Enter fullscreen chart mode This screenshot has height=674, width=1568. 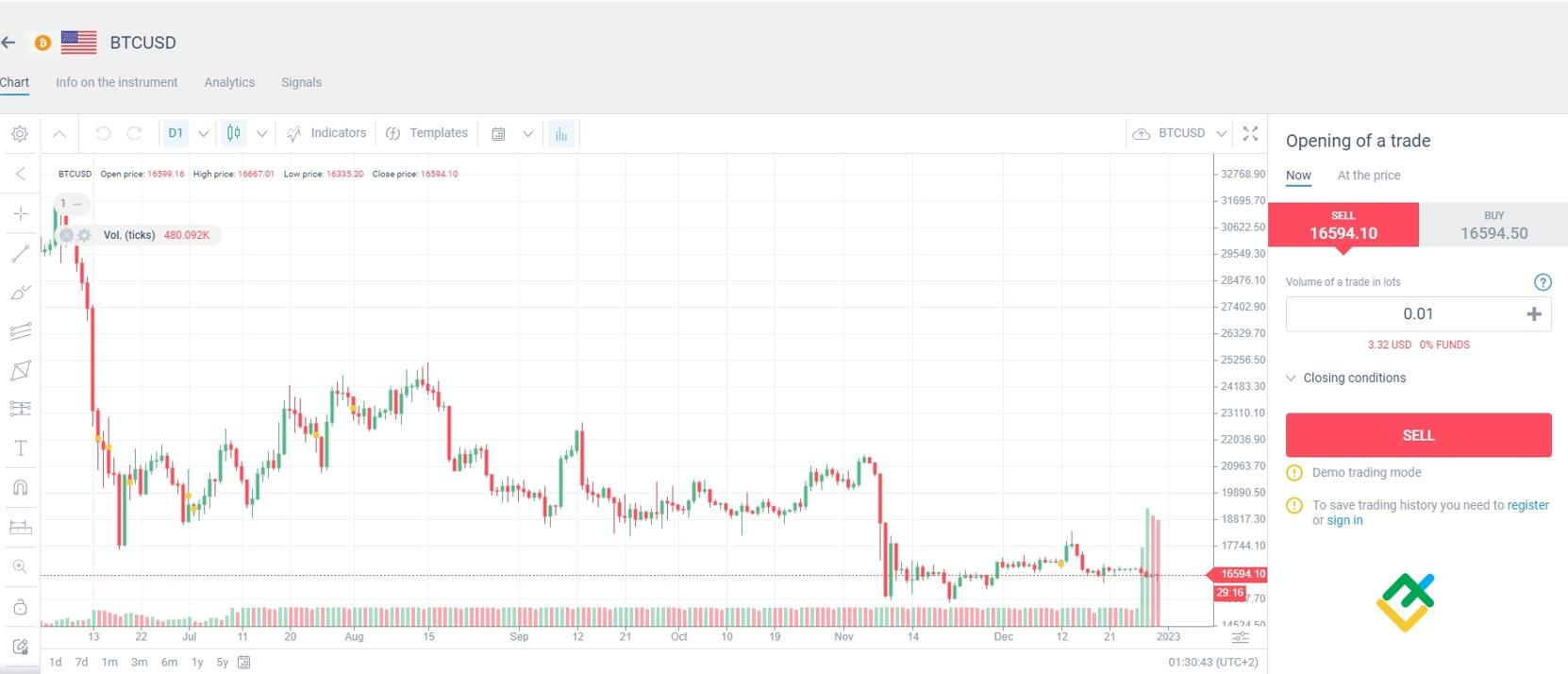point(1250,134)
